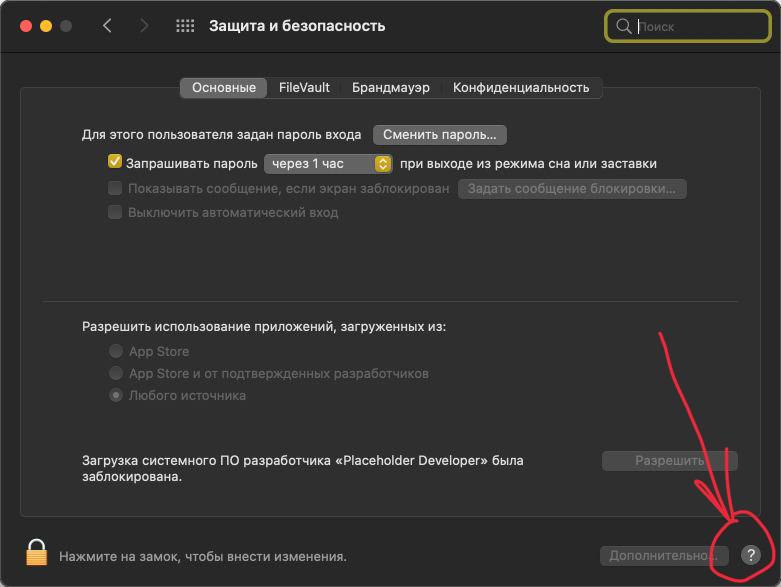Viewport: 781px width, 587px height.
Task: Click the Дополнительно... button
Action: 664,555
